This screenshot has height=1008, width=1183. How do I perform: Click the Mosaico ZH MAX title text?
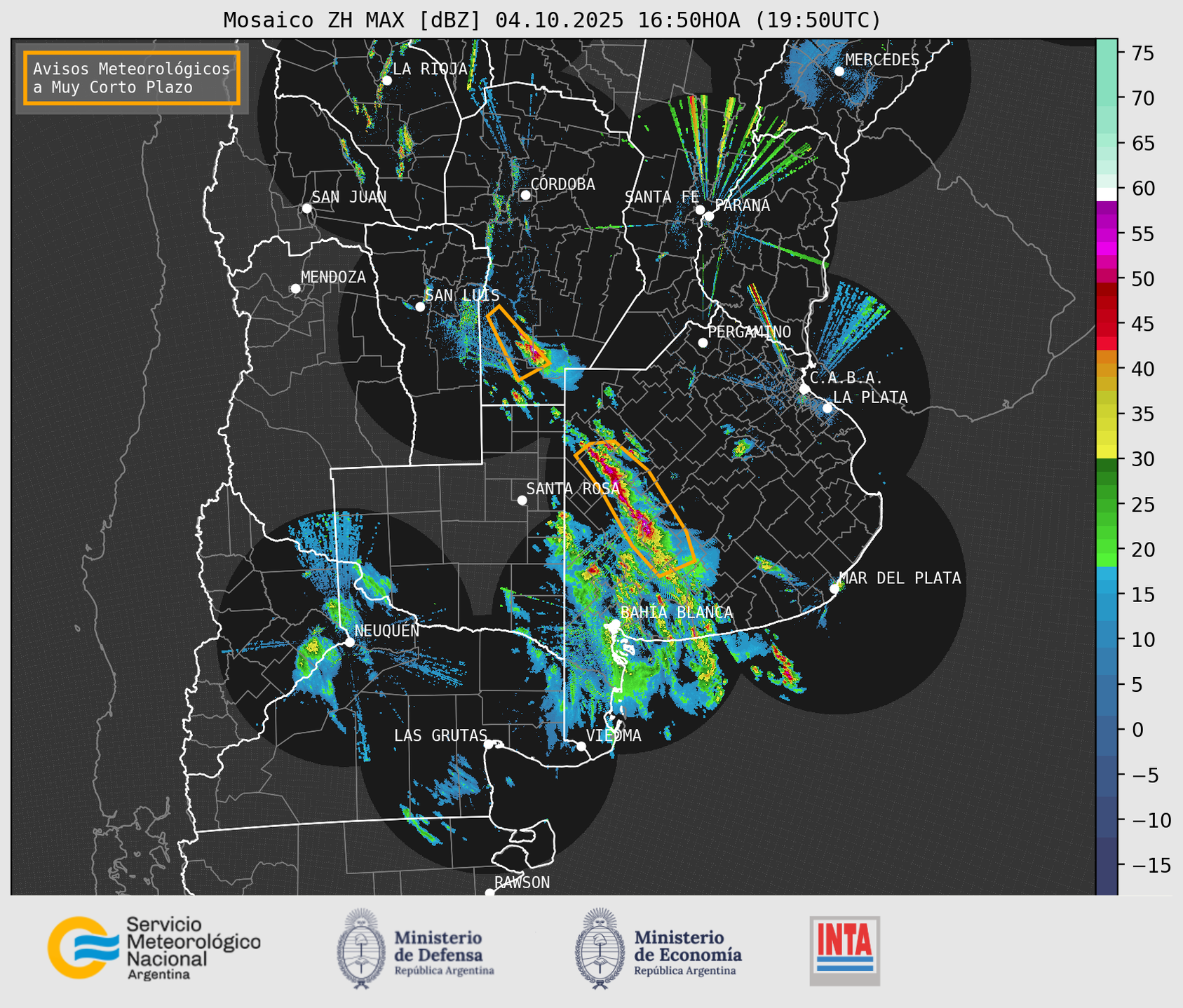pyautogui.click(x=552, y=20)
